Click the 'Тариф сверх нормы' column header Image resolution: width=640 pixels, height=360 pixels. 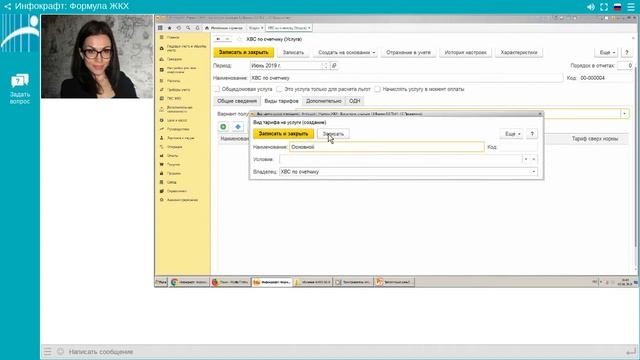pyautogui.click(x=595, y=139)
